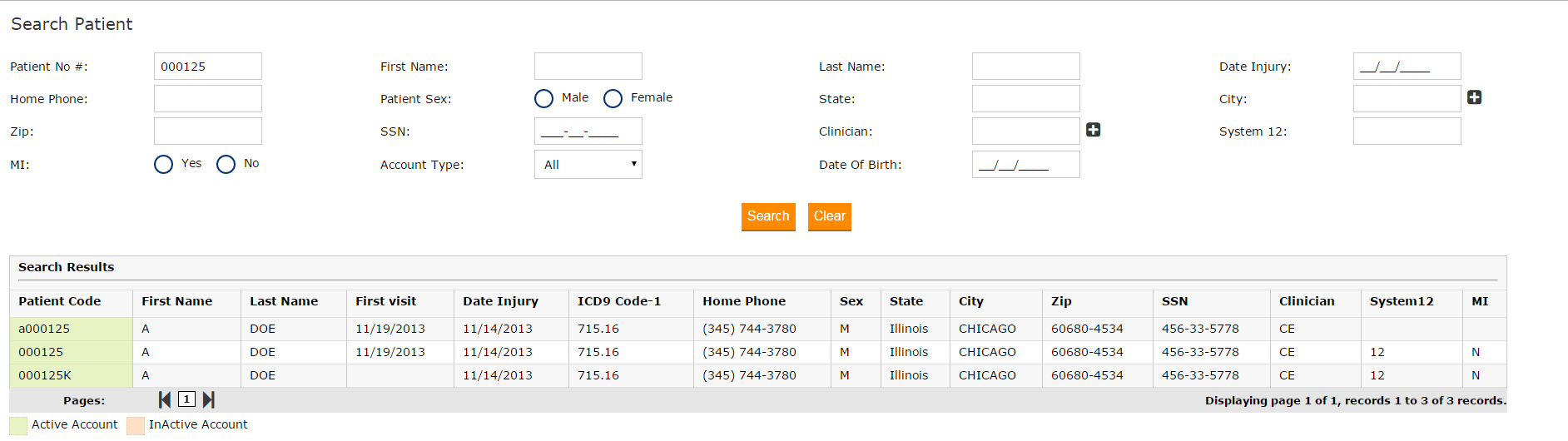This screenshot has height=441, width=1568.
Task: Sort results by Date Injury column
Action: point(500,301)
